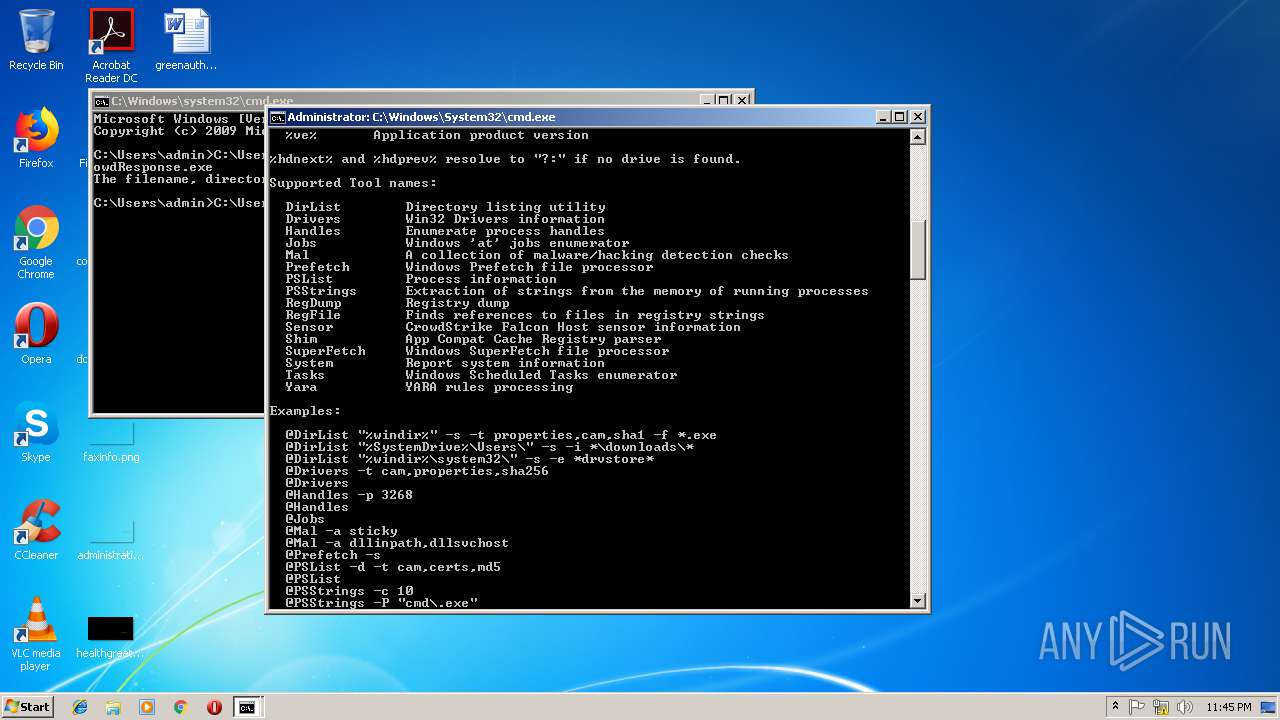Maximize the Administrator cmd window
Viewport: 1280px width, 720px height.
[x=899, y=117]
